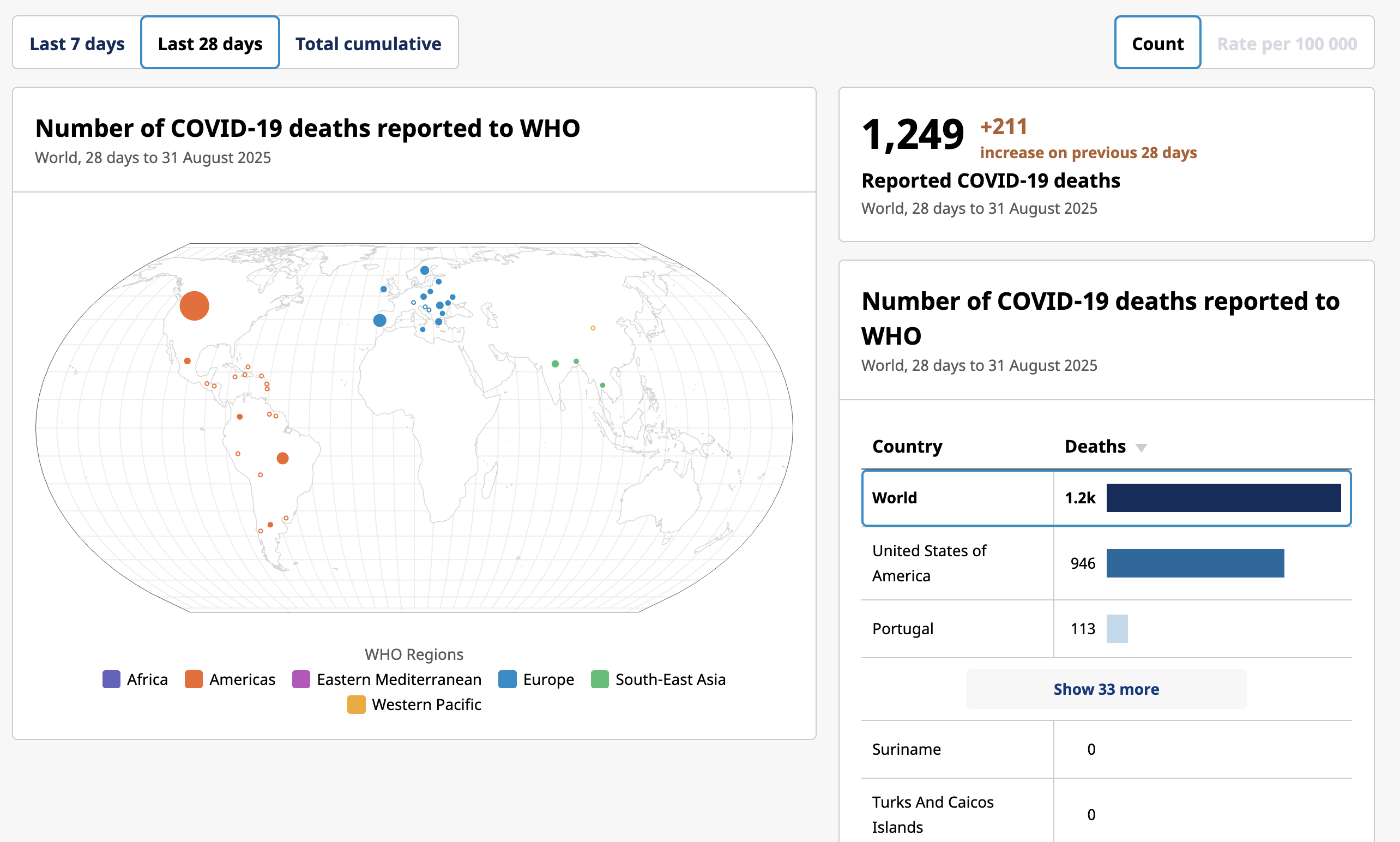Expand list with Show 33 more

coord(1106,689)
